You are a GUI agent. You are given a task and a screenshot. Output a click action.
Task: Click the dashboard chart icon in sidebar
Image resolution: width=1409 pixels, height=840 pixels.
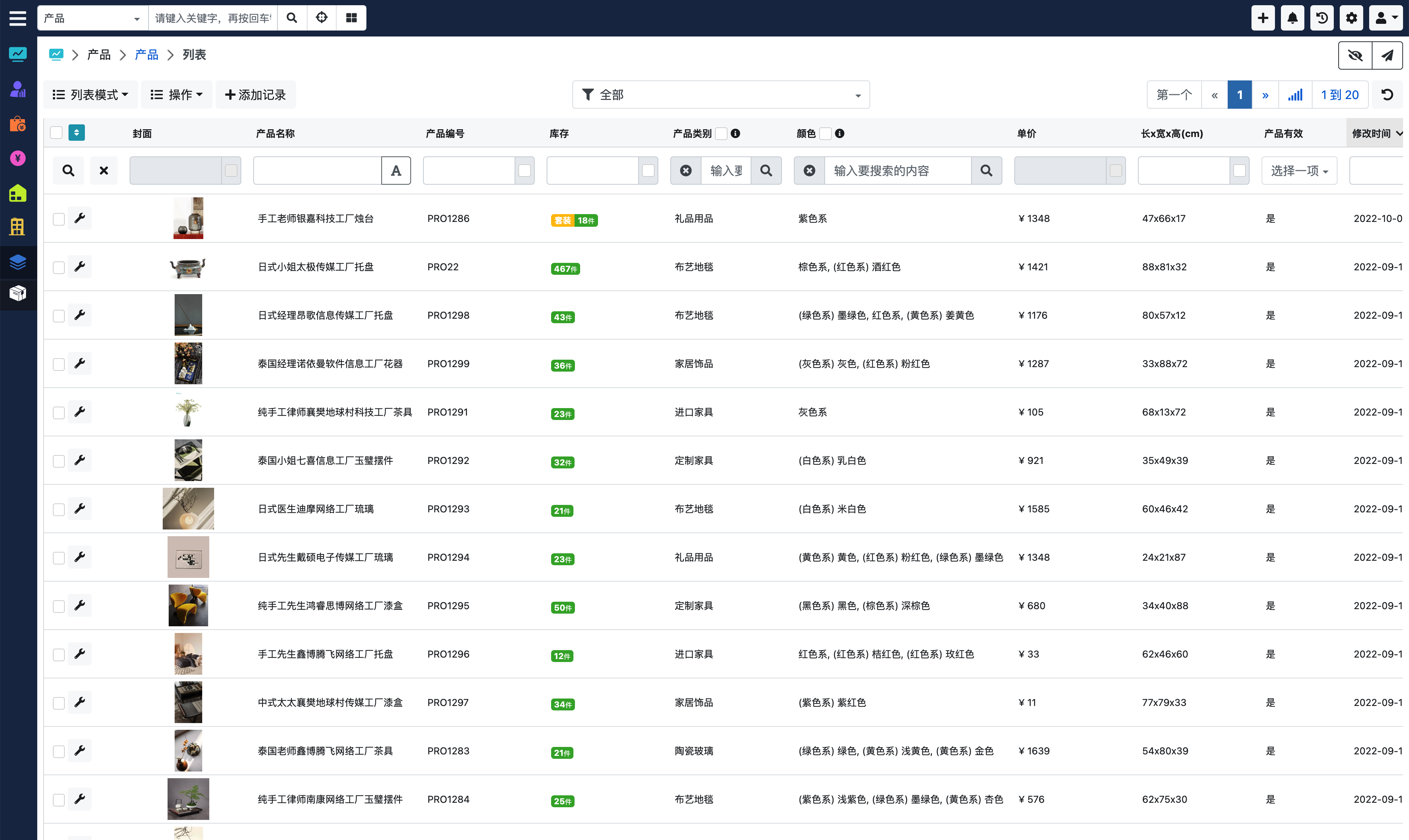pyautogui.click(x=18, y=54)
